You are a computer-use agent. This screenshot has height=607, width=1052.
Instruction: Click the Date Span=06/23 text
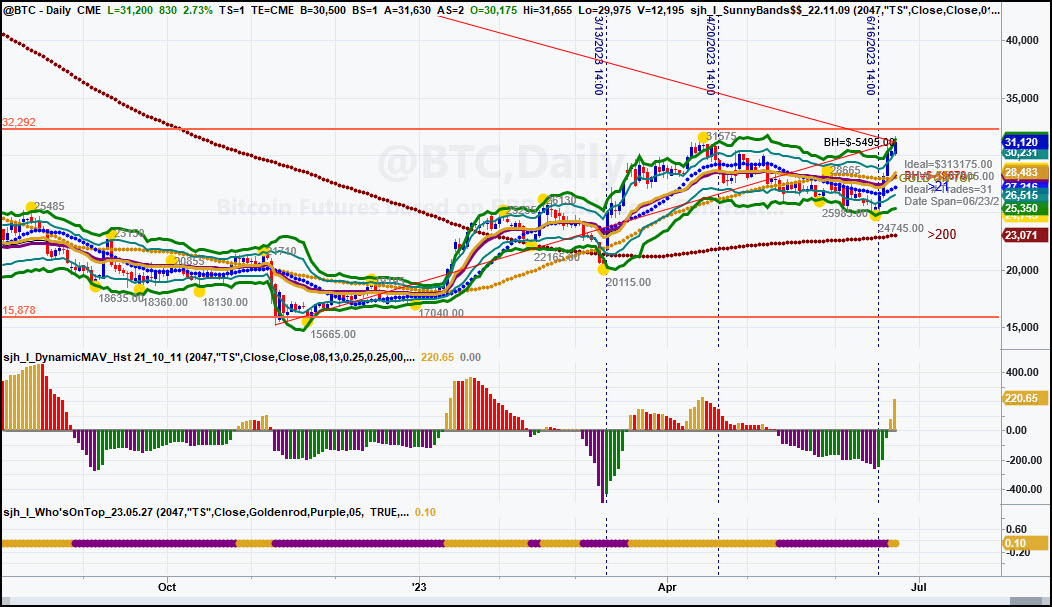(950, 201)
